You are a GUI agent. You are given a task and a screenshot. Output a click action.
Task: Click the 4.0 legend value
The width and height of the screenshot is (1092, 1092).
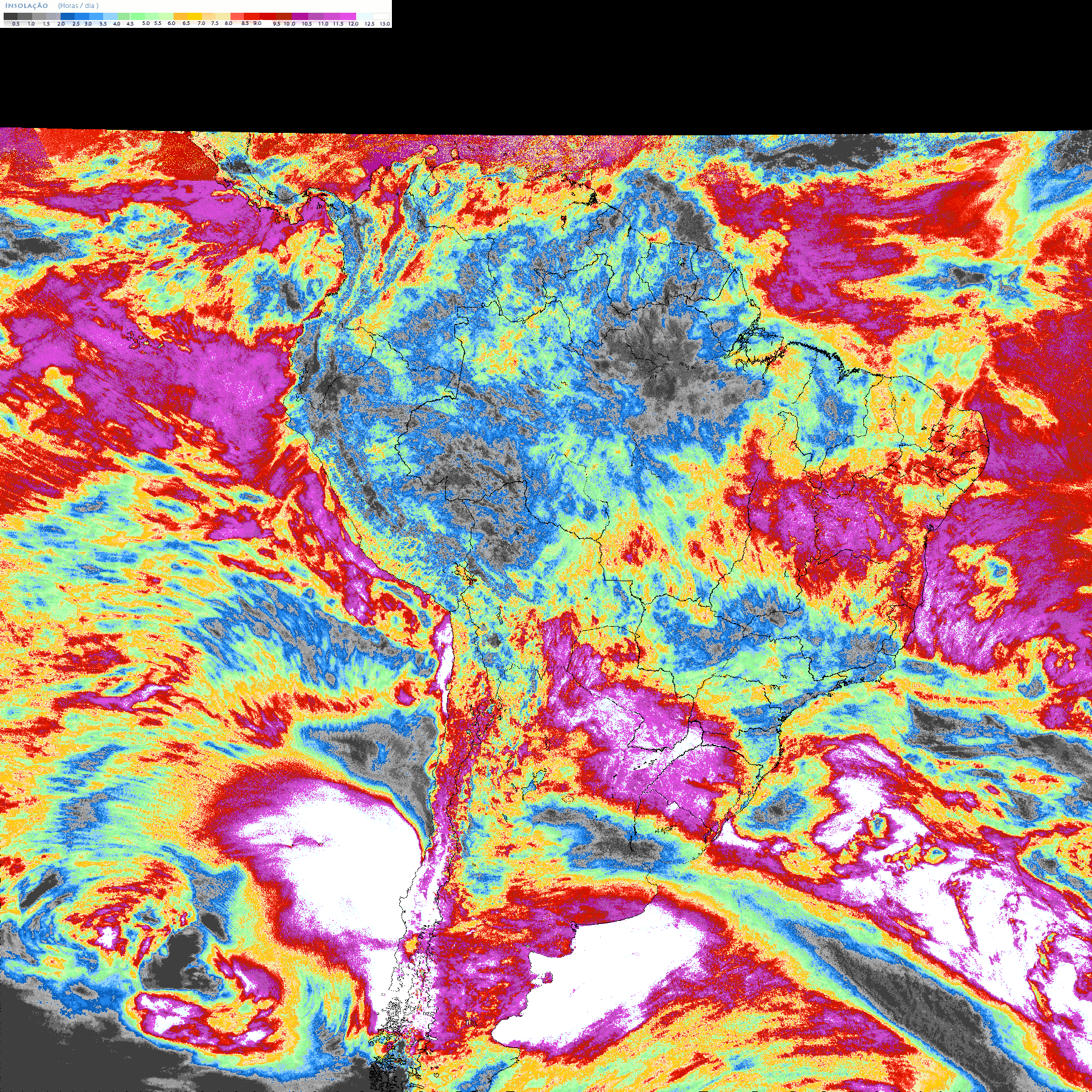[116, 24]
